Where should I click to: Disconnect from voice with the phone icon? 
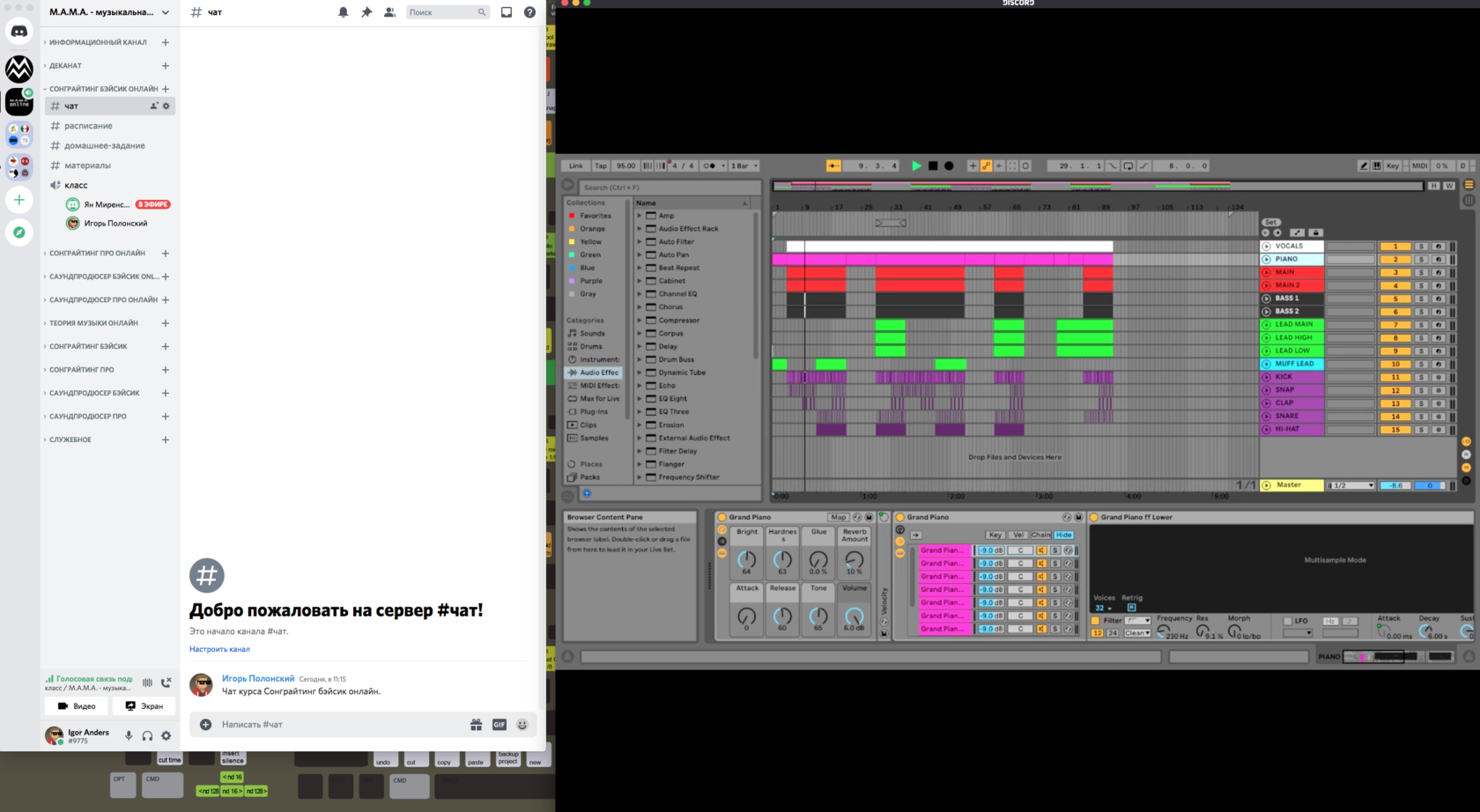point(166,683)
